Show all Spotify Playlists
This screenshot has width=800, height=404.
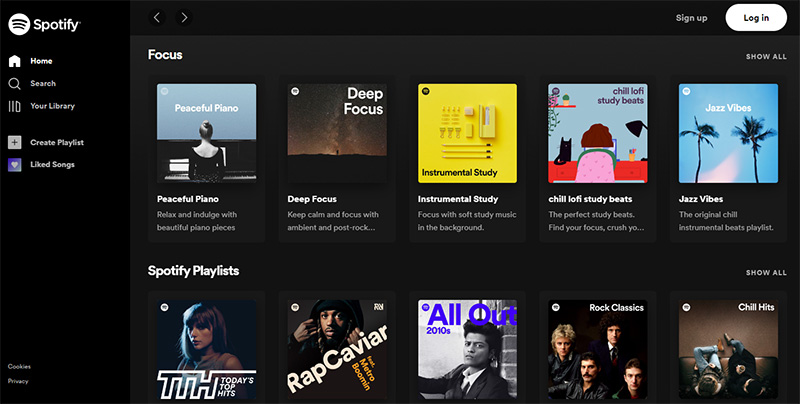766,273
